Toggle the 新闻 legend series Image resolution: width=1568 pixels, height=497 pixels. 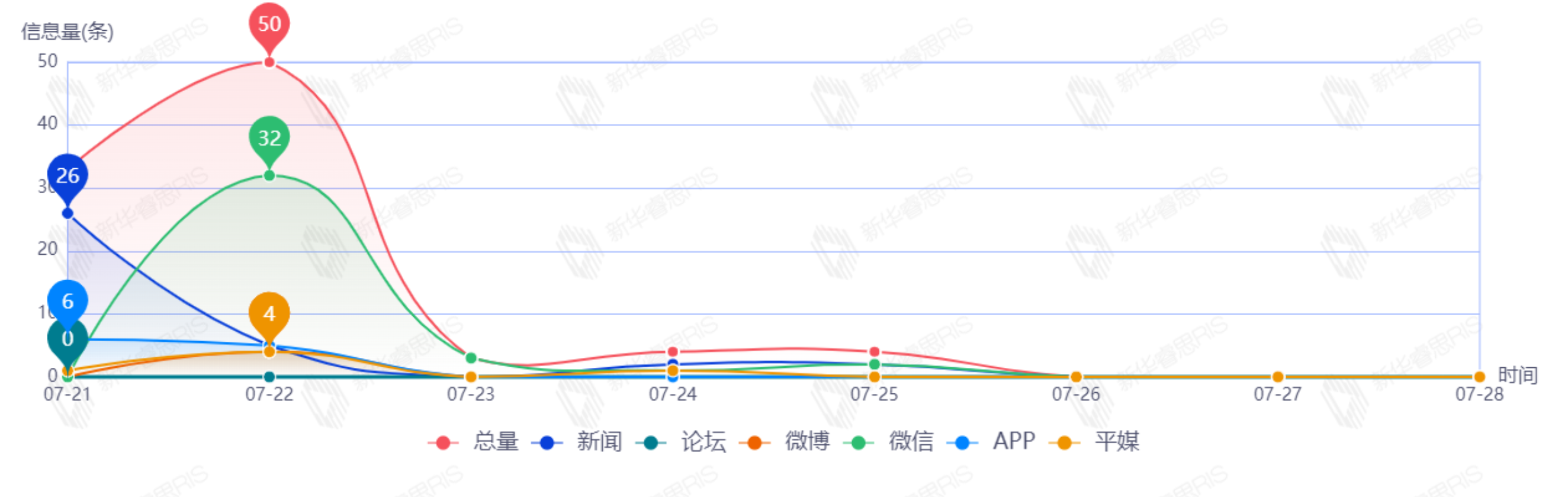tap(576, 441)
